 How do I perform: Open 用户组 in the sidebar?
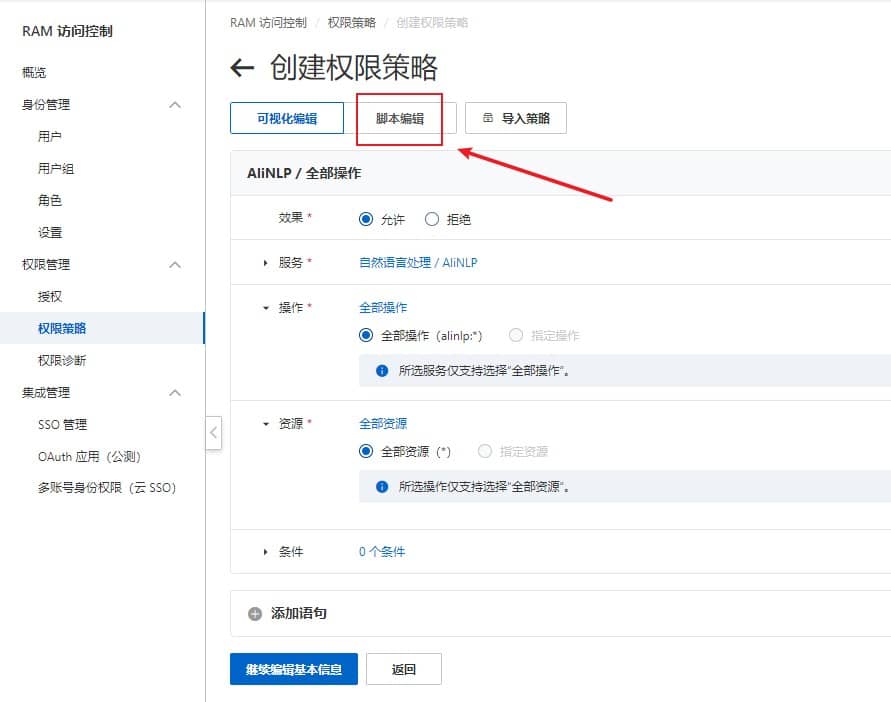coord(56,169)
